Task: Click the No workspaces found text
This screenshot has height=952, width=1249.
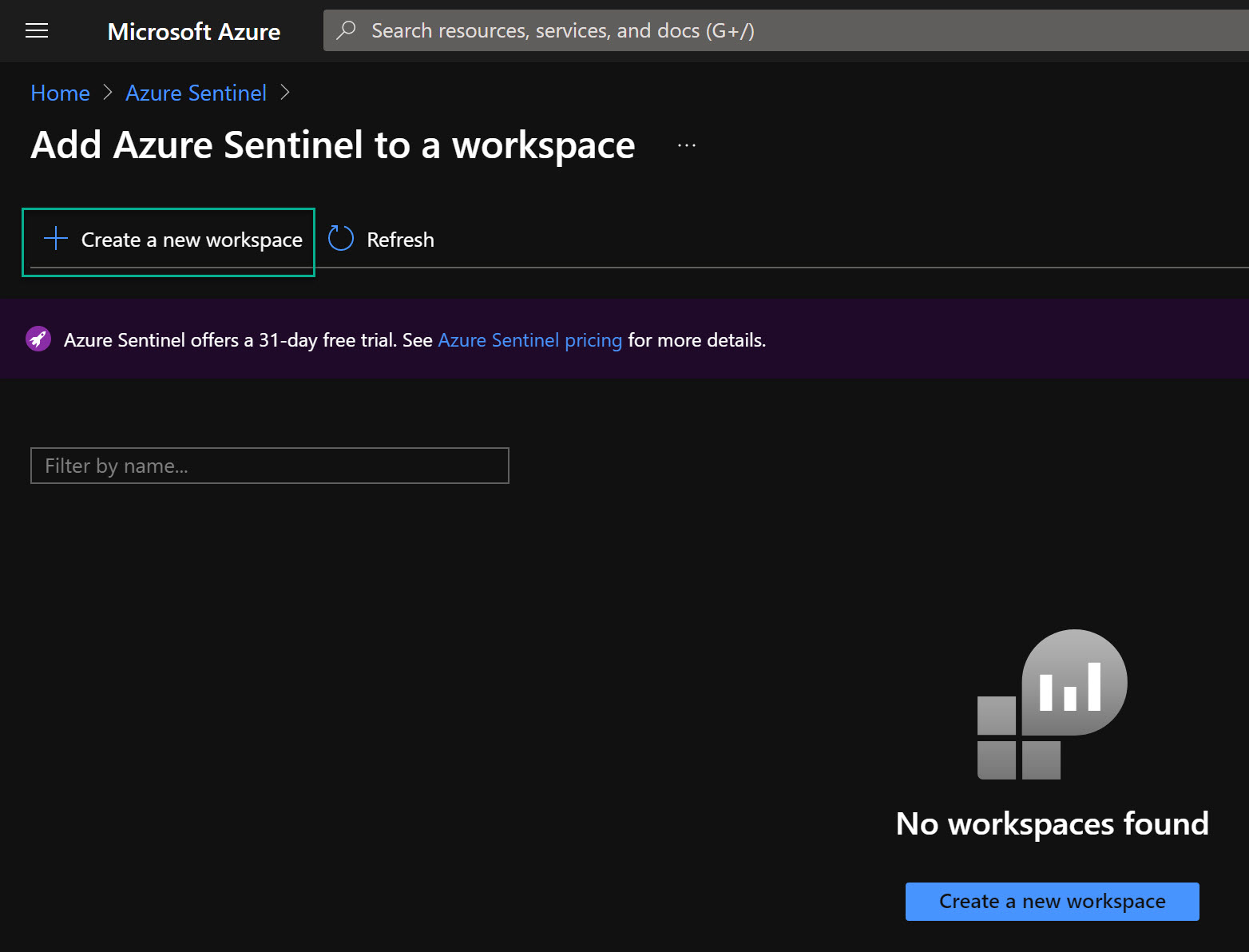Action: [x=1052, y=824]
